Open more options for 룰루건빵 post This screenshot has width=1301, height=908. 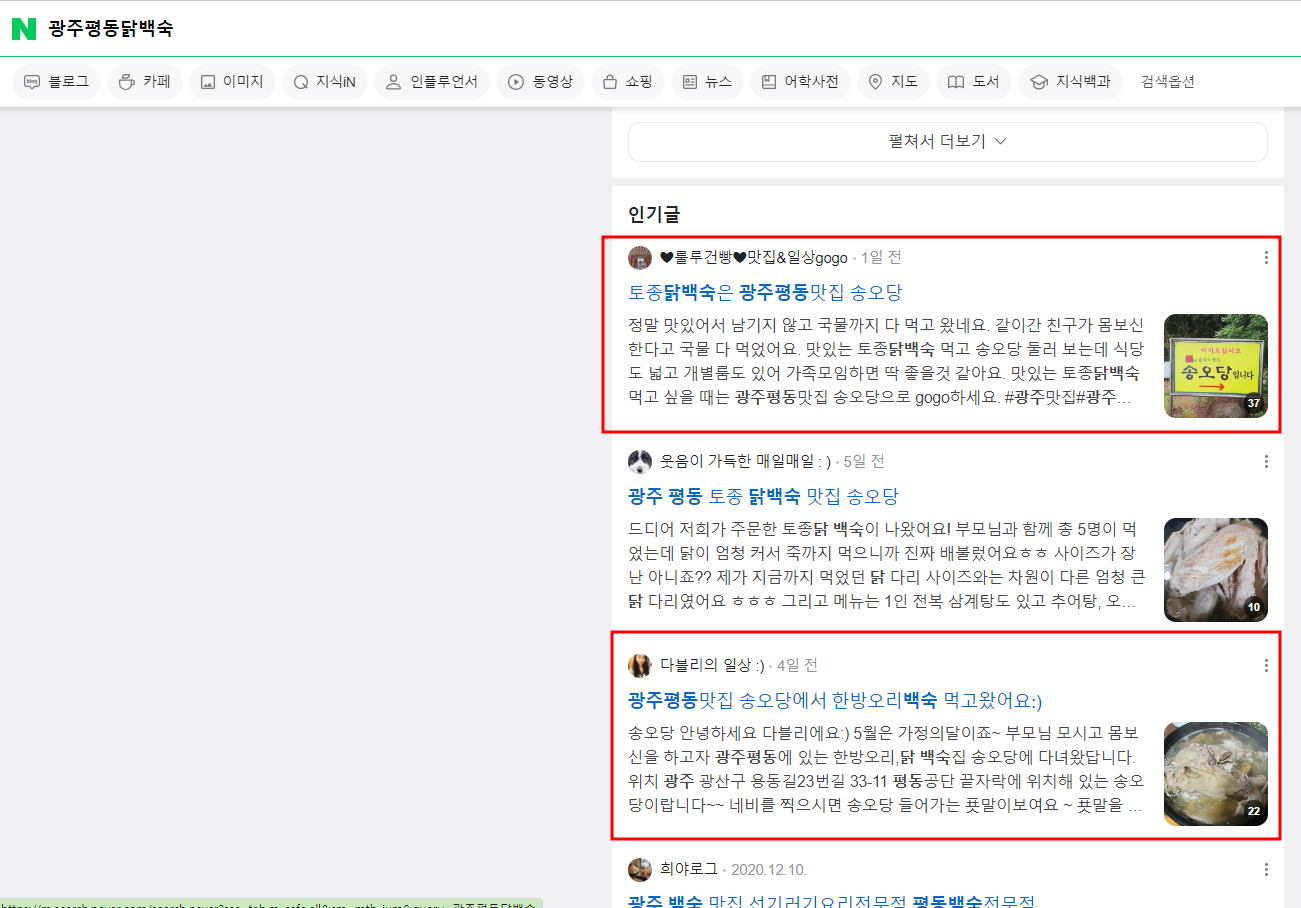tap(1266, 258)
